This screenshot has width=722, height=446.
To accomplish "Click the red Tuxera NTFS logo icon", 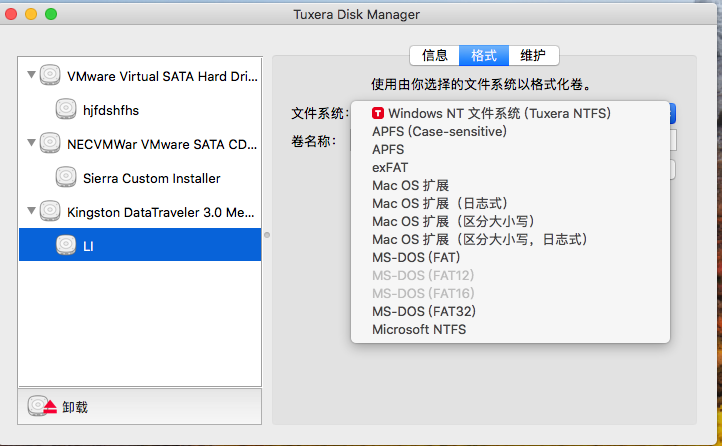I will 378,114.
